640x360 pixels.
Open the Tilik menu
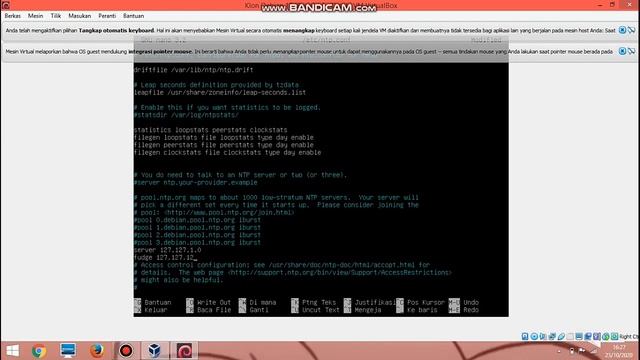[x=56, y=16]
